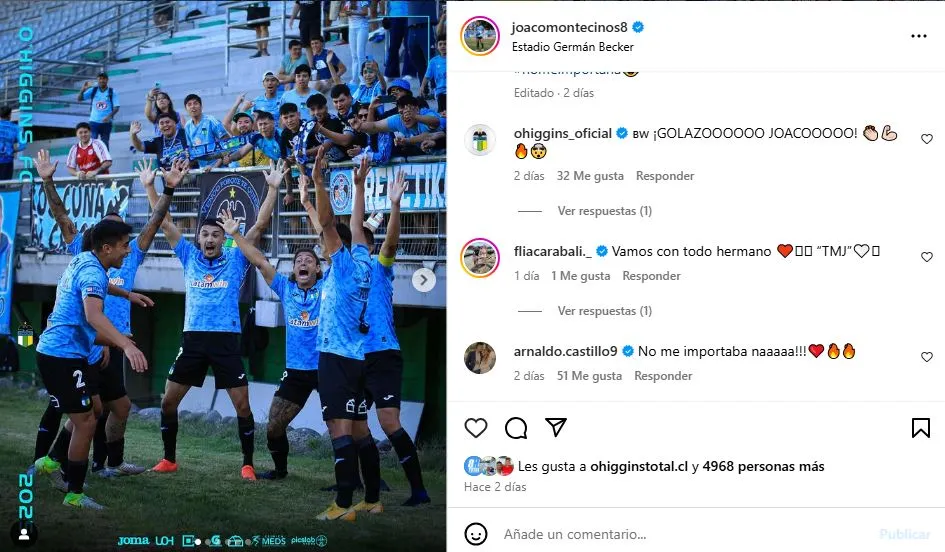This screenshot has width=945, height=552.
Task: Expand replies under ohiggins_oficial comment
Action: 604,211
